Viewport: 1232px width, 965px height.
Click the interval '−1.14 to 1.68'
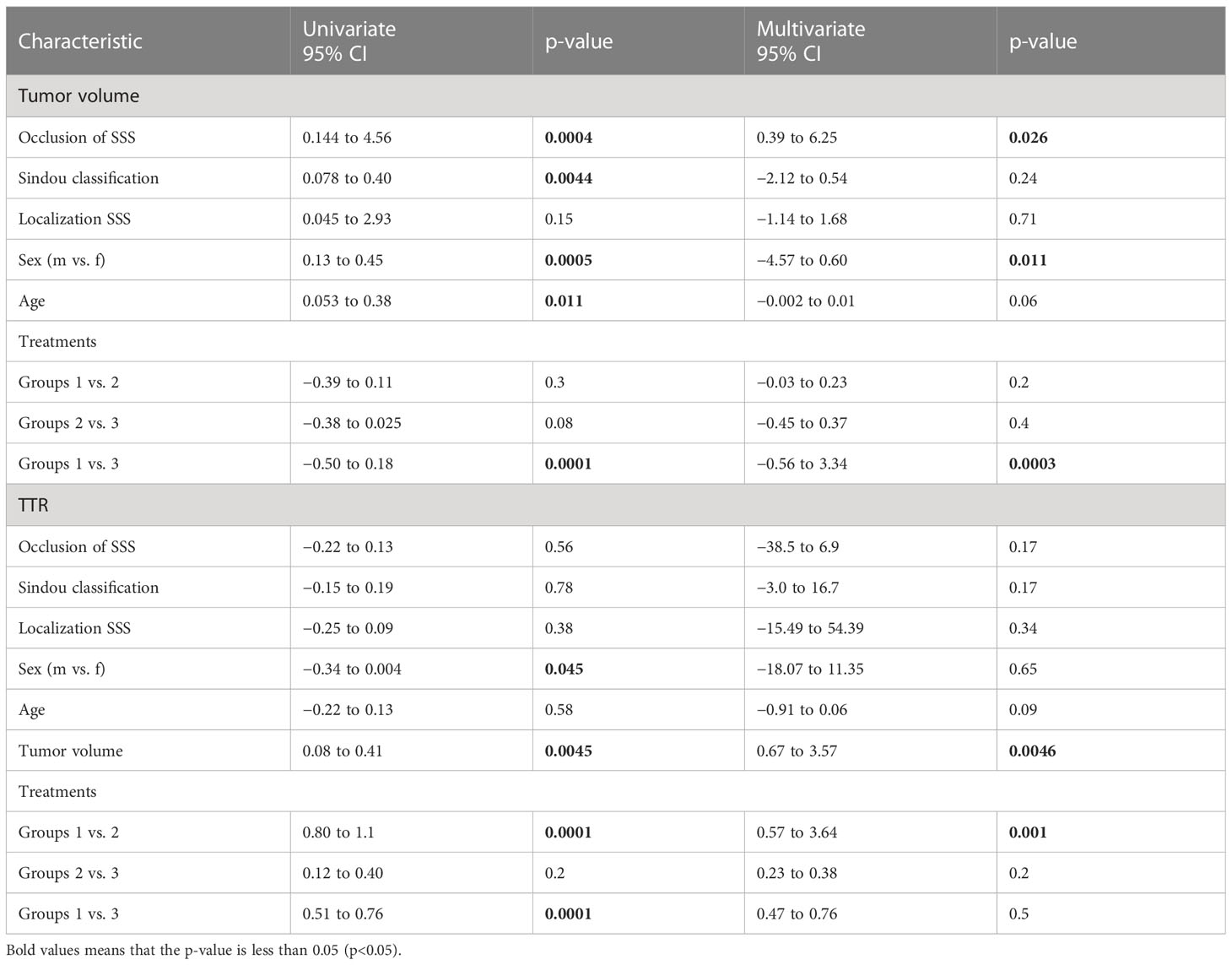pos(802,219)
